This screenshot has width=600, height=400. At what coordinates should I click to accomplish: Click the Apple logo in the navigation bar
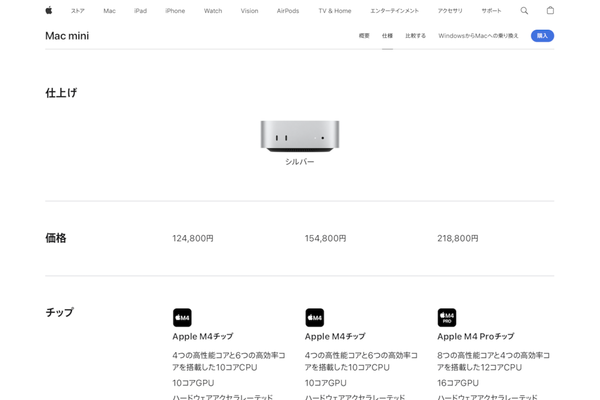(49, 11)
